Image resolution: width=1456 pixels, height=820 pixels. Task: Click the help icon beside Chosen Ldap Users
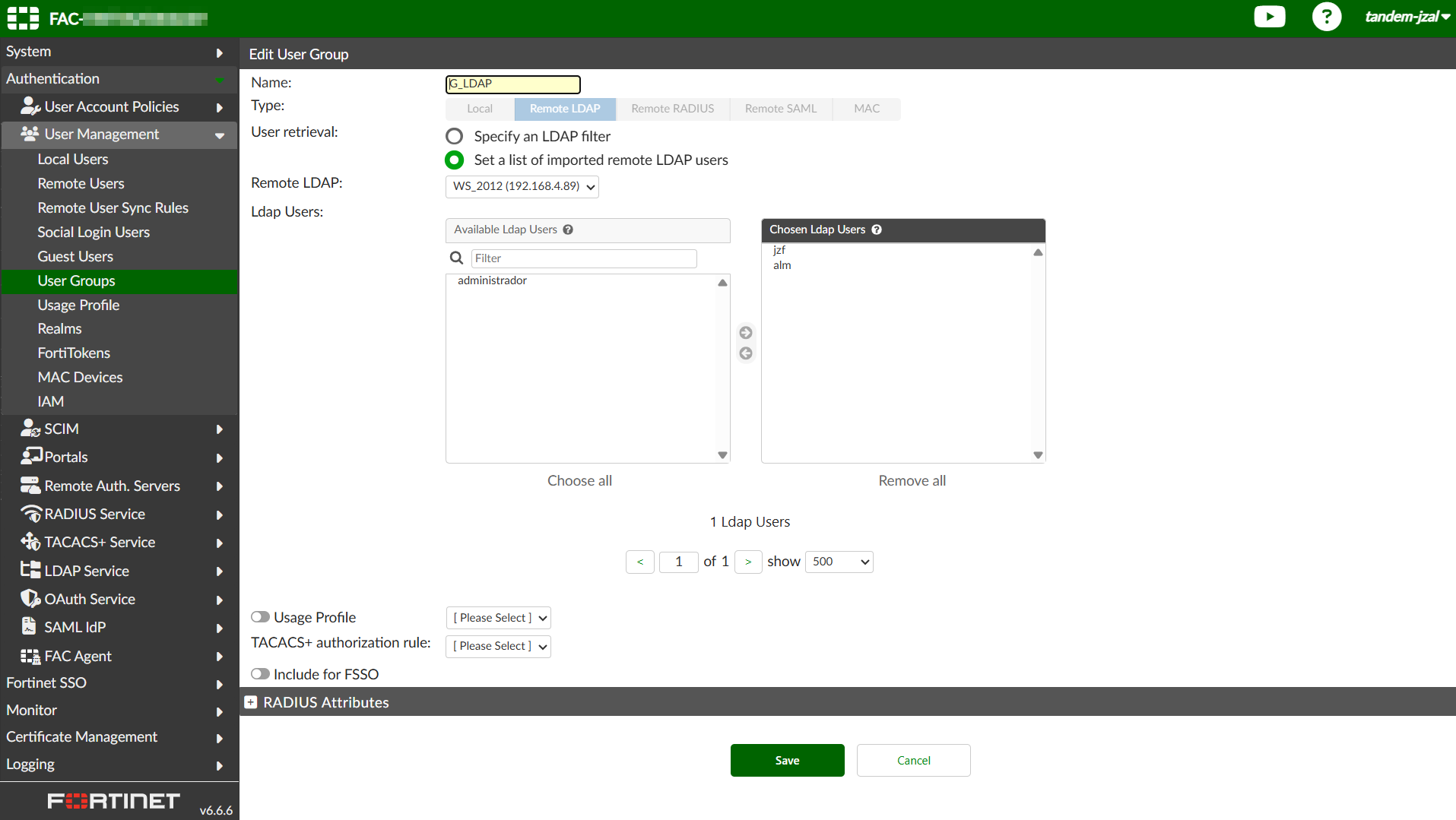(x=877, y=230)
